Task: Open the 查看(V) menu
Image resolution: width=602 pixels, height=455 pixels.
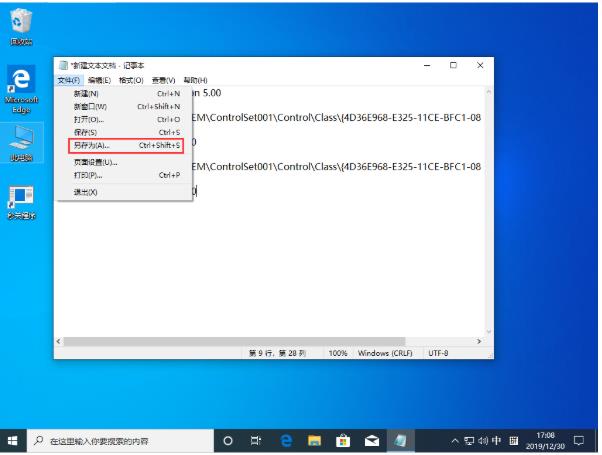Action: click(163, 80)
